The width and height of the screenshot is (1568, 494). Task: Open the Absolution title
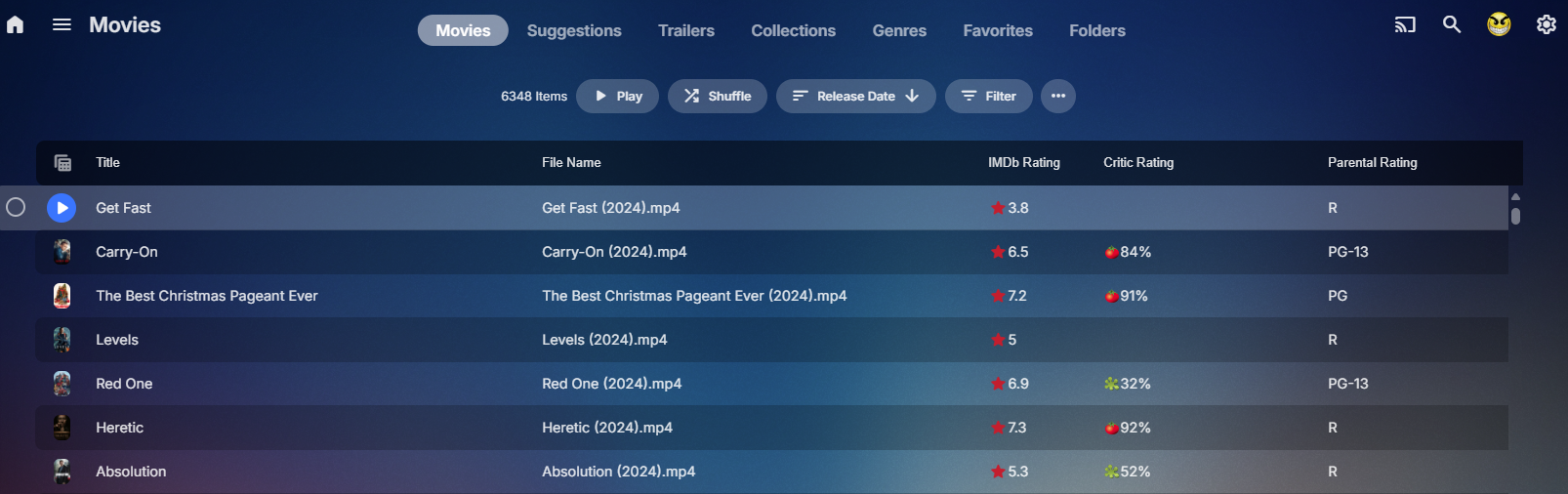coord(131,472)
